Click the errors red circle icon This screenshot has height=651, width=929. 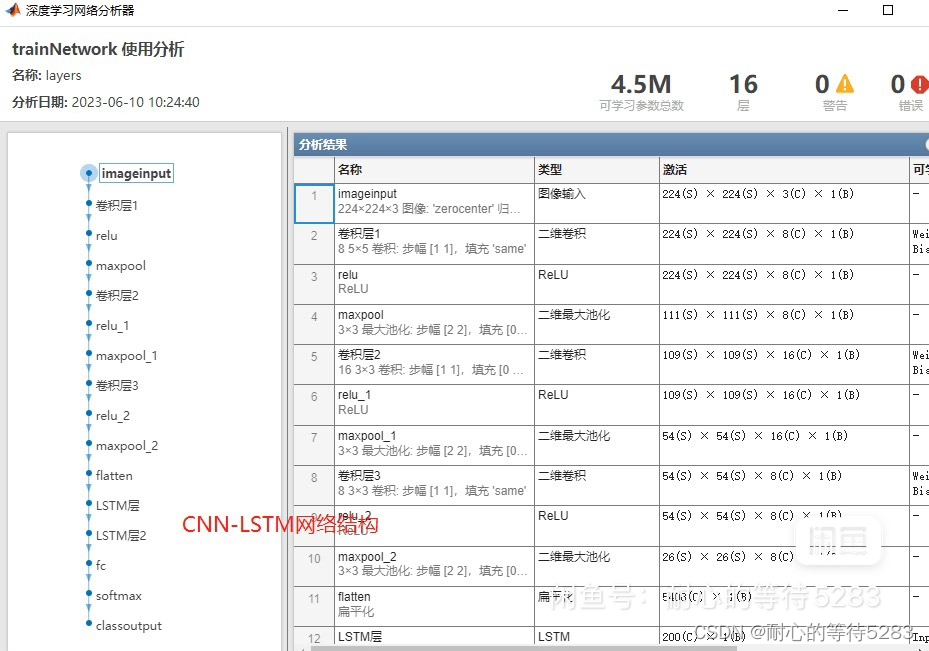click(x=920, y=84)
